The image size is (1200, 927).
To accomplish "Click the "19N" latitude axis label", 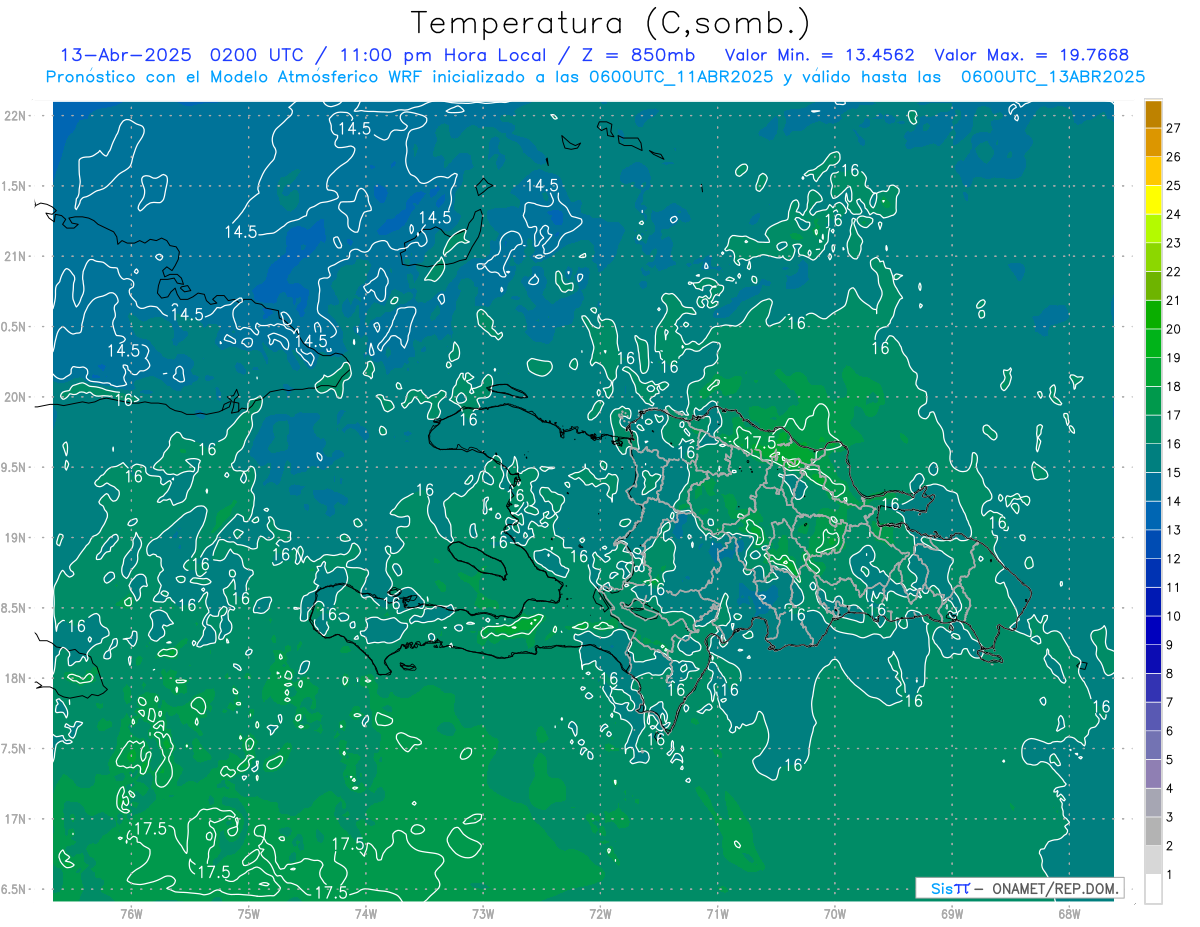I will (15, 538).
